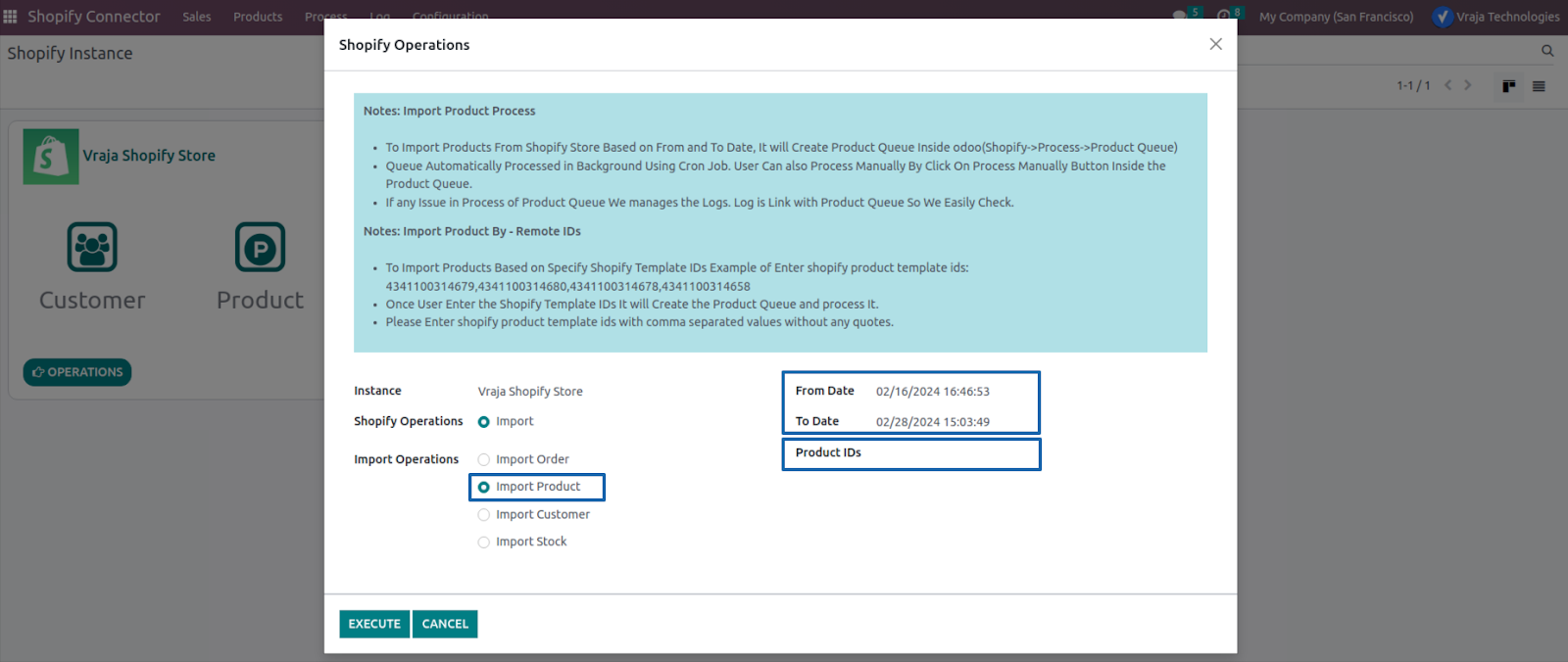This screenshot has height=662, width=1568.
Task: Click example template IDs line 4341100314679
Action: tap(568, 286)
